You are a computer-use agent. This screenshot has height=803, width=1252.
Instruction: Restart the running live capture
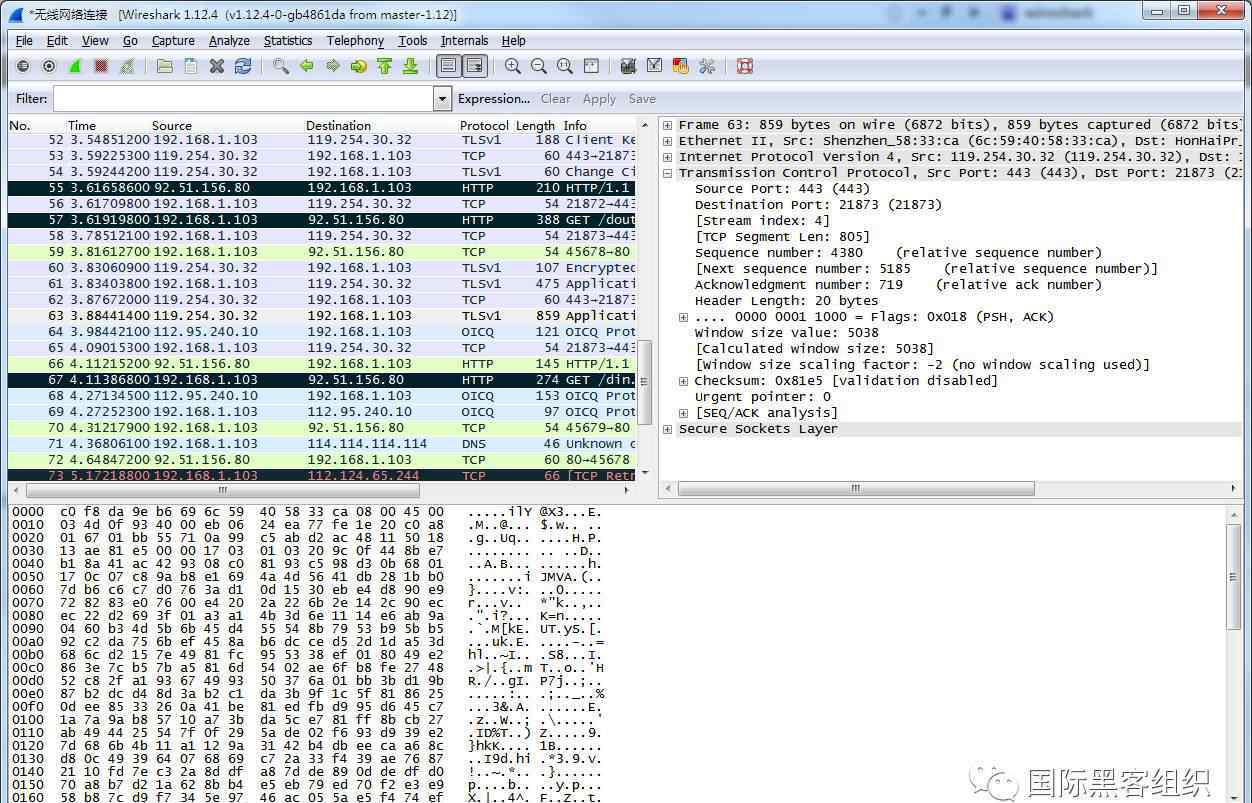(127, 66)
